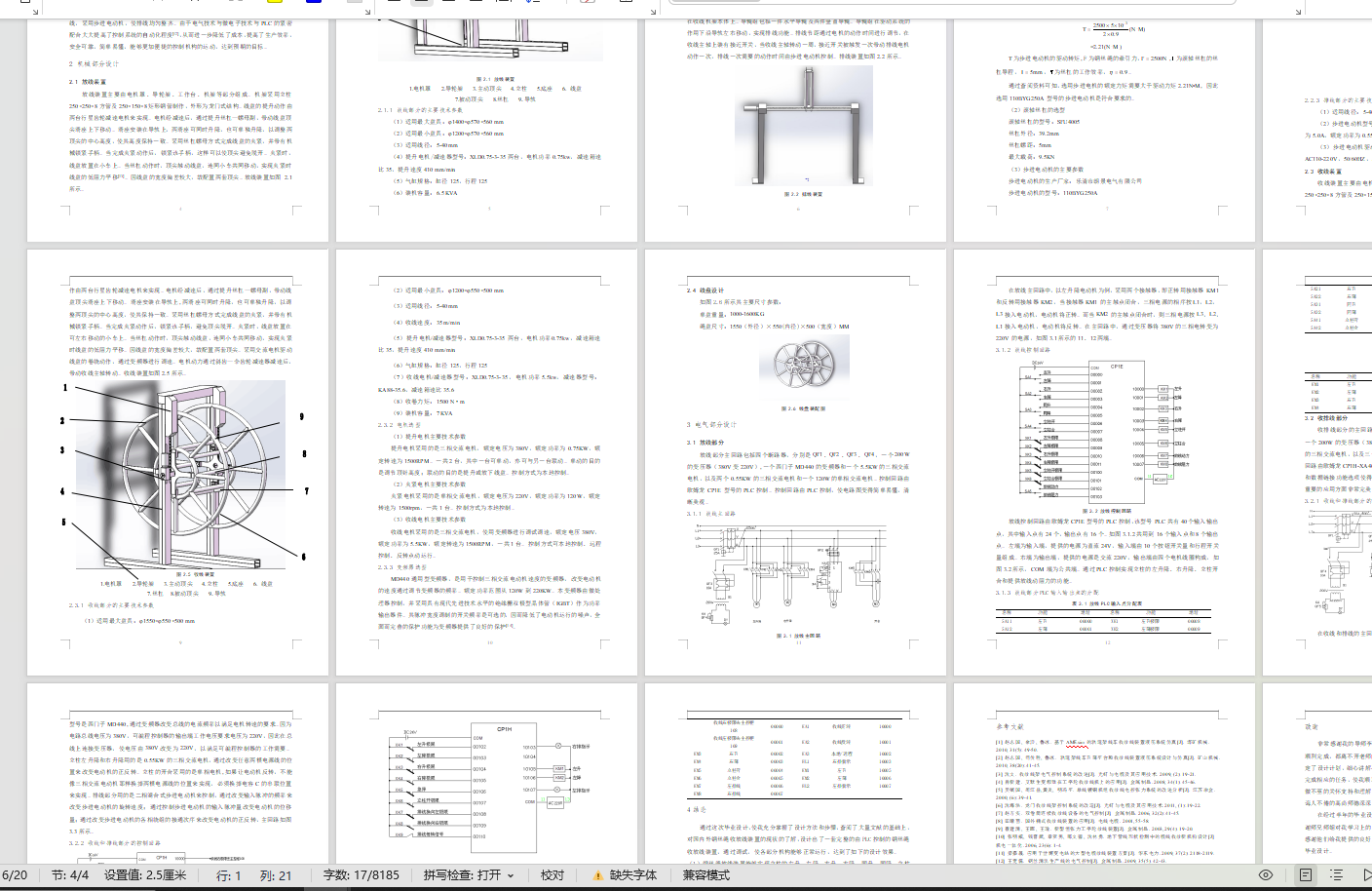Click the 拼写检查: 打开 status entry
This screenshot has height=891, width=1372.
462,875
